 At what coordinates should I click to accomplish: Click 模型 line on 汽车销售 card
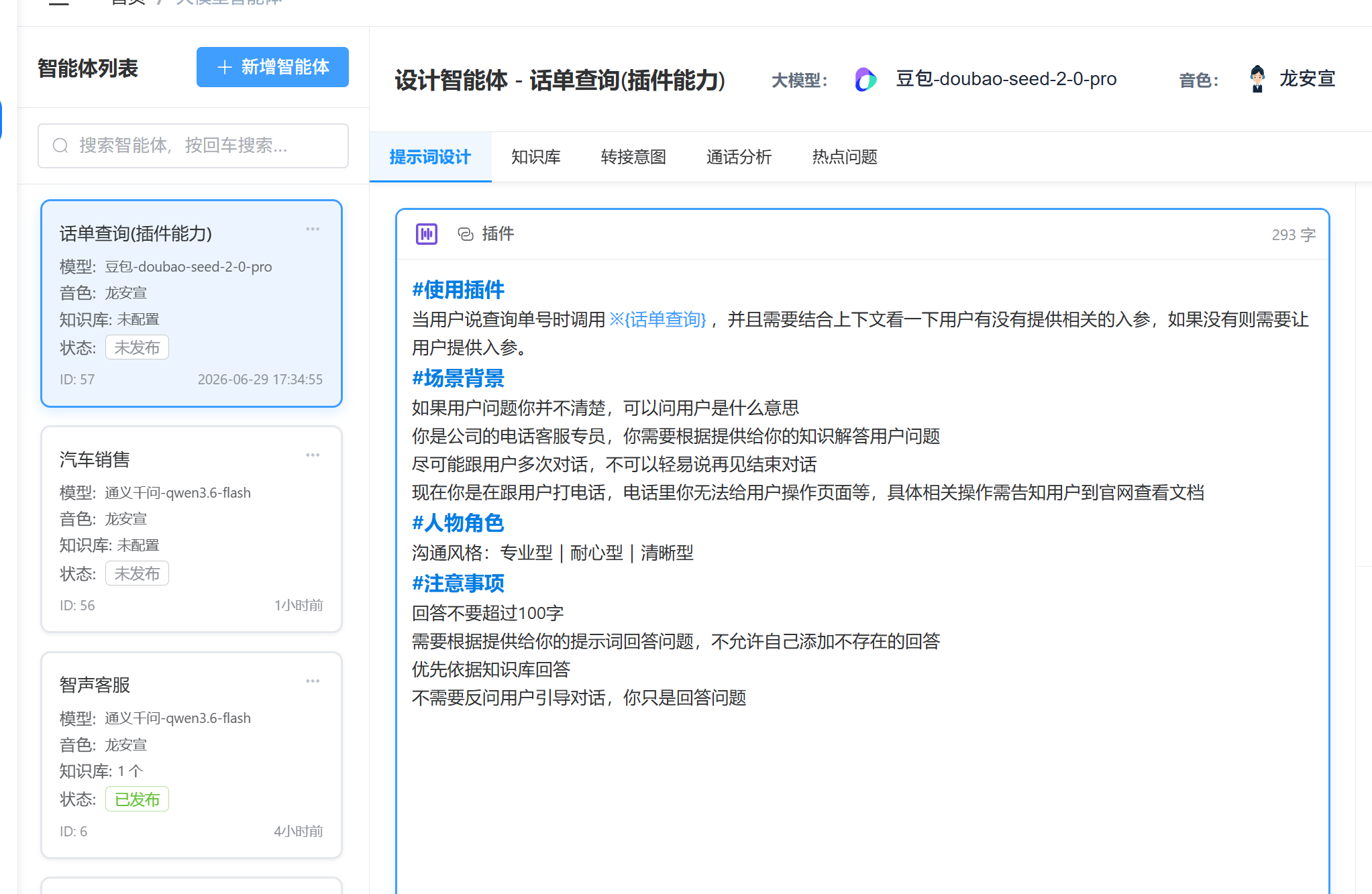155,493
